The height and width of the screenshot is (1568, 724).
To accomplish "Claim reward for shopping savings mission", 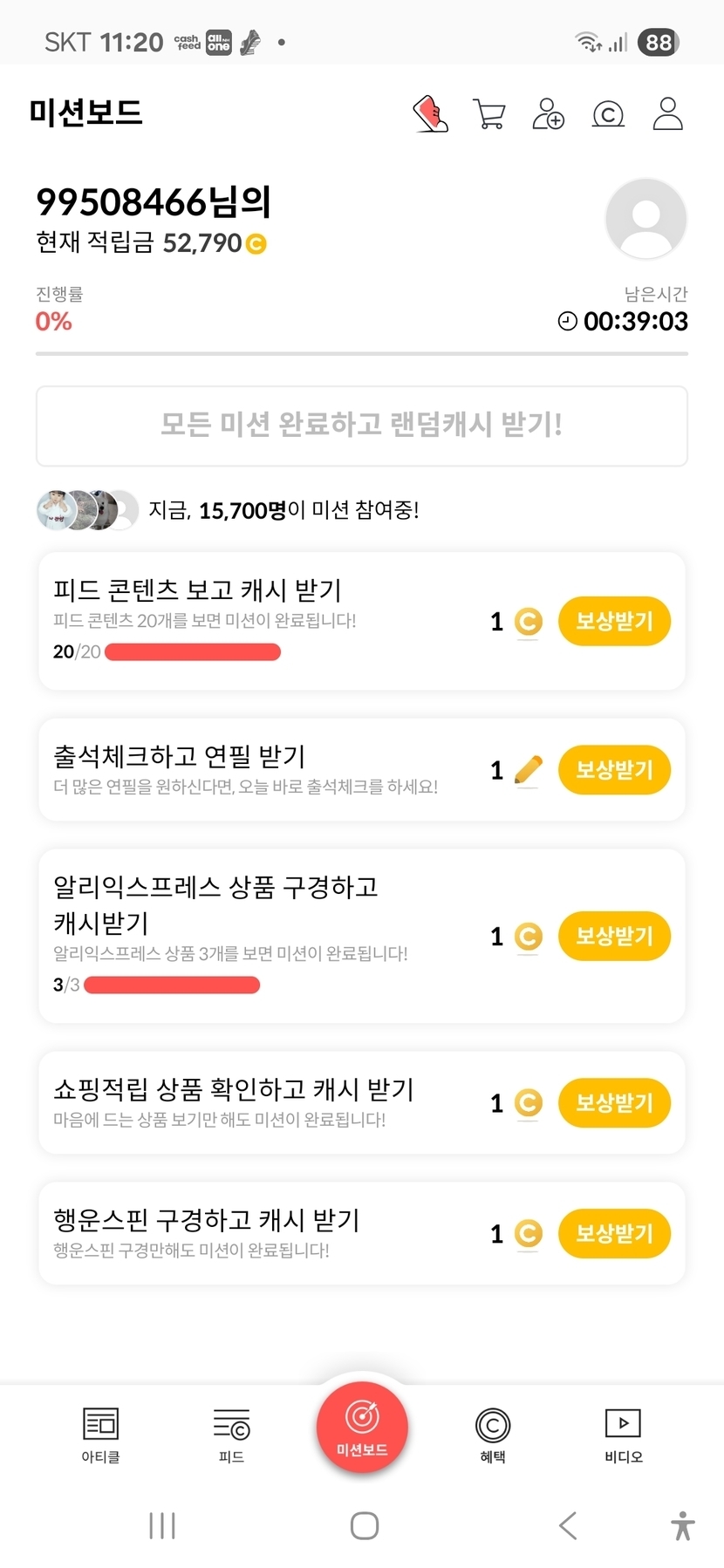I will [x=614, y=1103].
